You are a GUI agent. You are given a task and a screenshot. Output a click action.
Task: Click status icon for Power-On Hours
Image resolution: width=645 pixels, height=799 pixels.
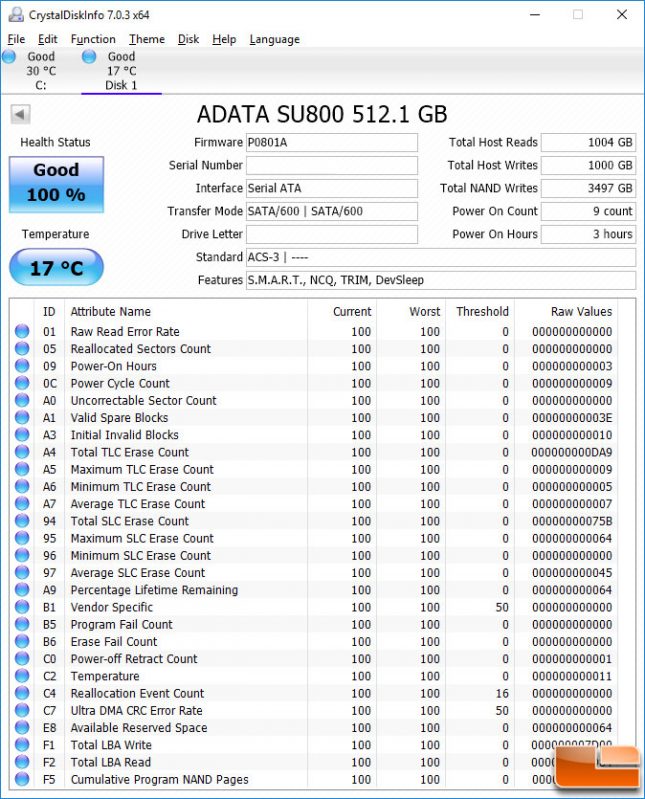pos(22,366)
